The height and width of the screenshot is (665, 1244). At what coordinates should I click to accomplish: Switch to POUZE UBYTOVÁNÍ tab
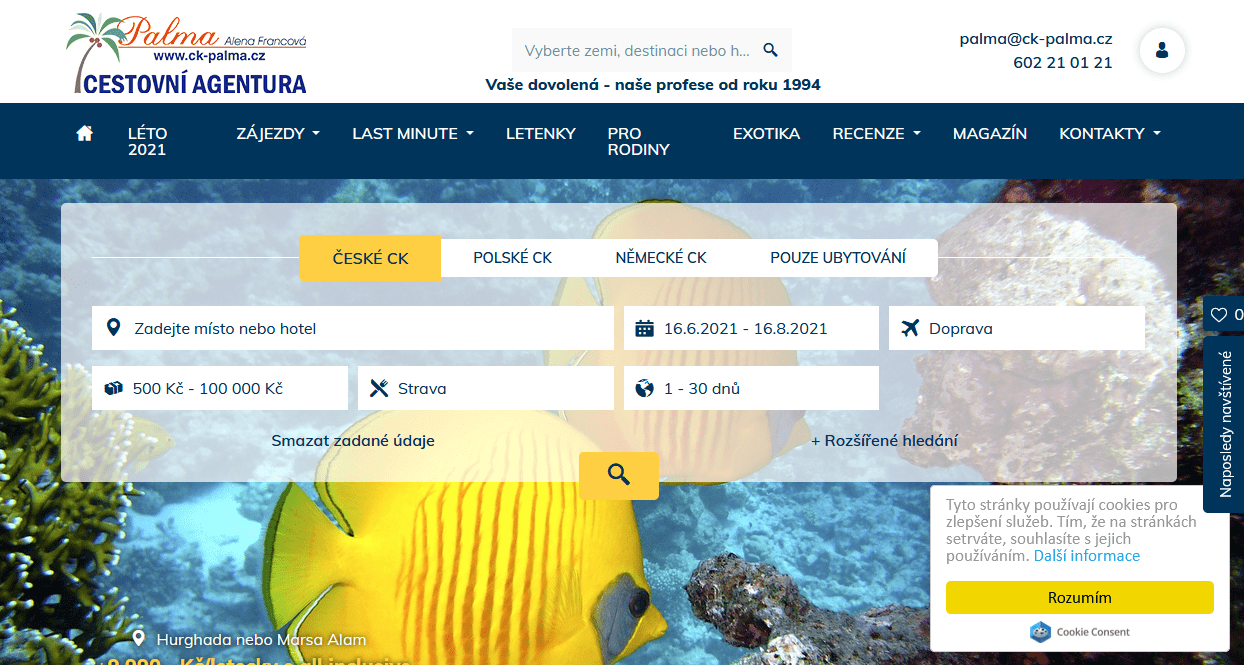pyautogui.click(x=838, y=258)
